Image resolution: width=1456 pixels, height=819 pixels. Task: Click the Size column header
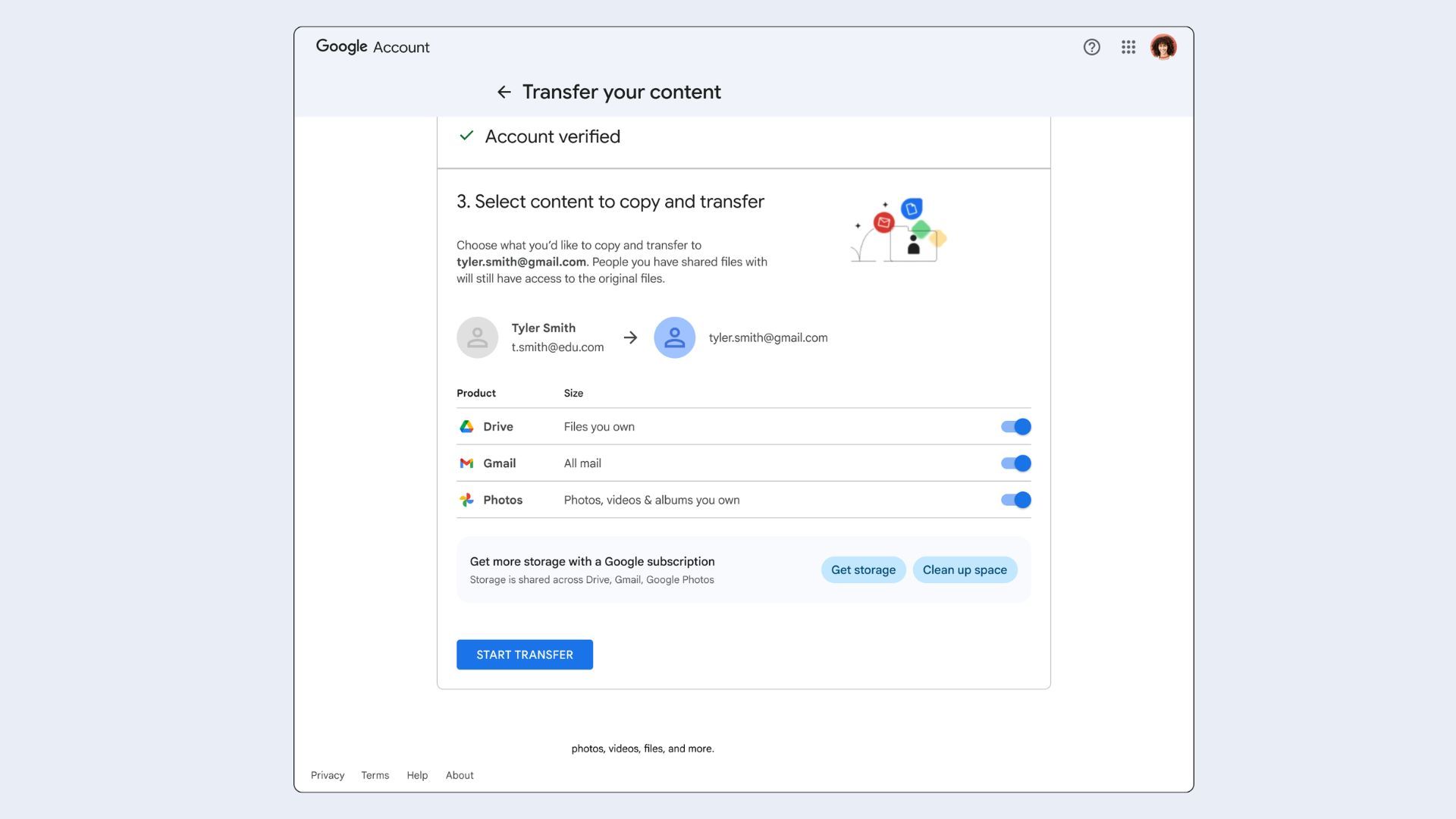point(573,393)
